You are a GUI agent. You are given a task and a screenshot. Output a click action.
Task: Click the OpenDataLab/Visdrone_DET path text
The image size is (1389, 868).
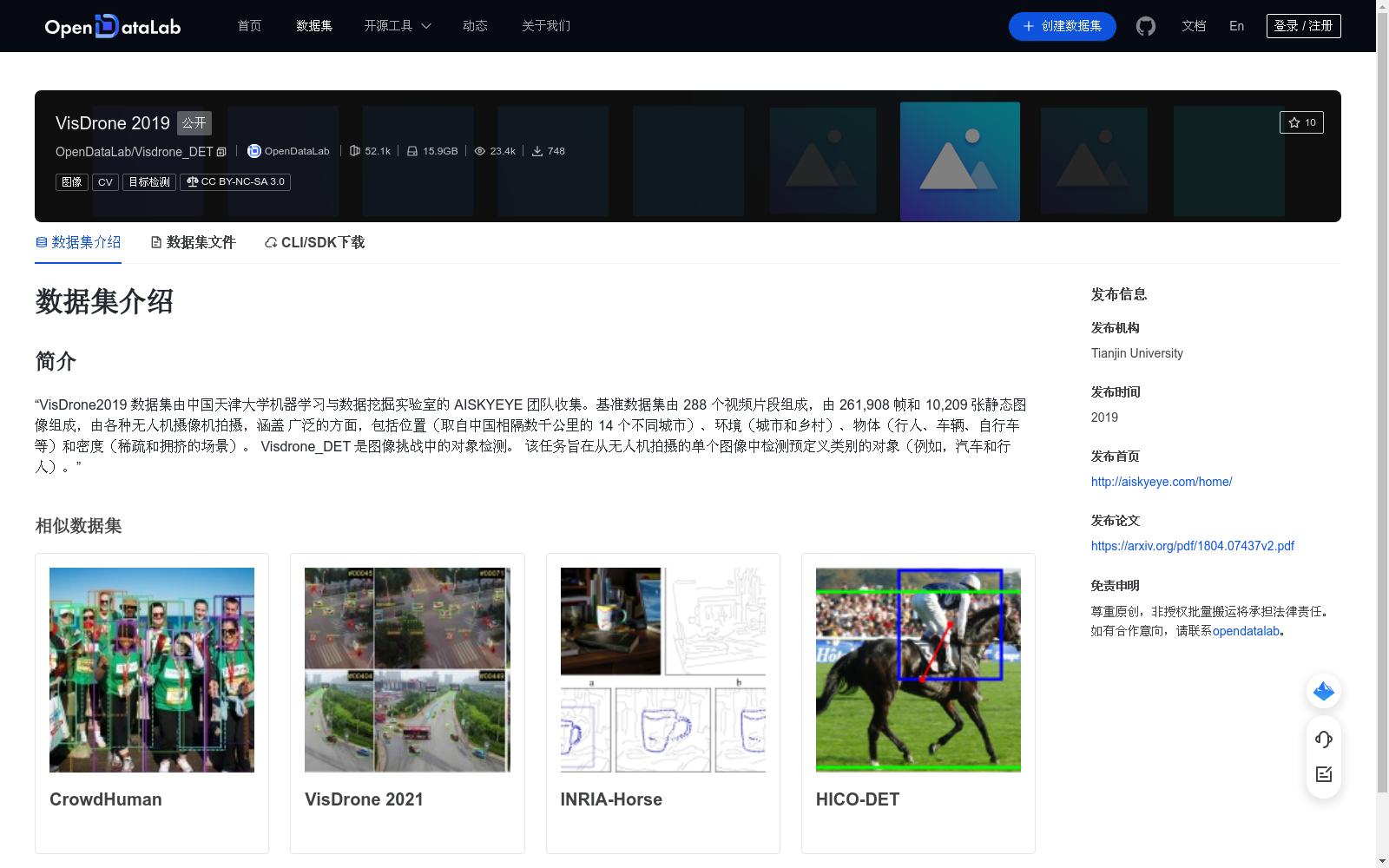pyautogui.click(x=135, y=152)
